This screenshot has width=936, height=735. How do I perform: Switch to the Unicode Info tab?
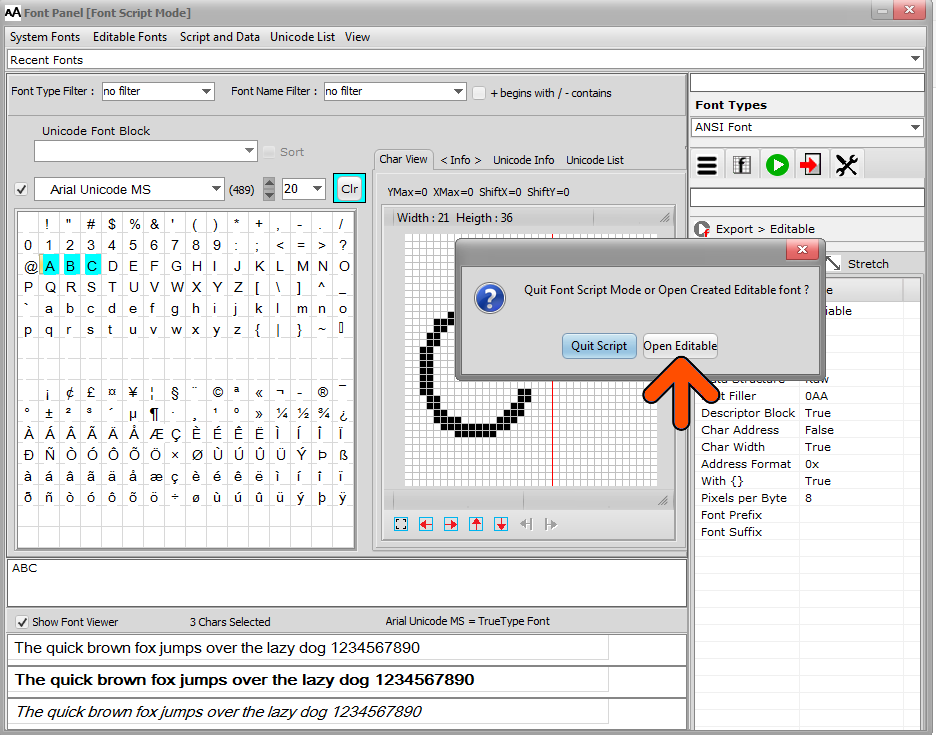[524, 160]
